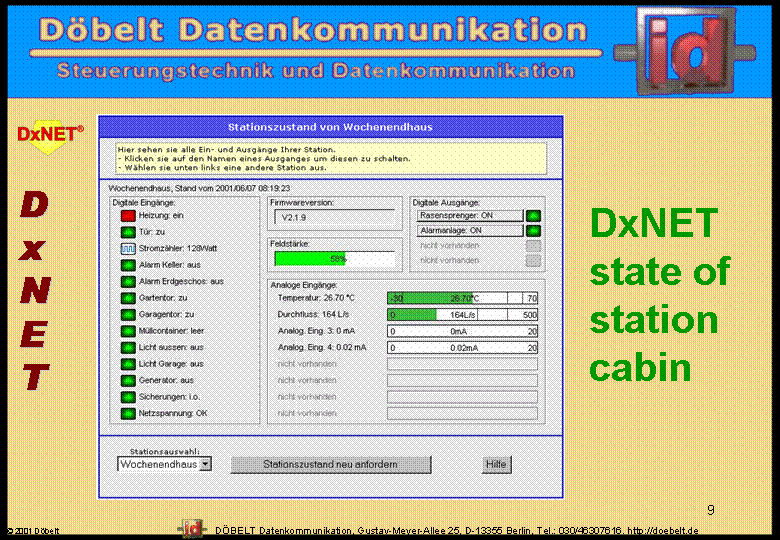Select Wochenendhaus in the station combo box

point(165,464)
